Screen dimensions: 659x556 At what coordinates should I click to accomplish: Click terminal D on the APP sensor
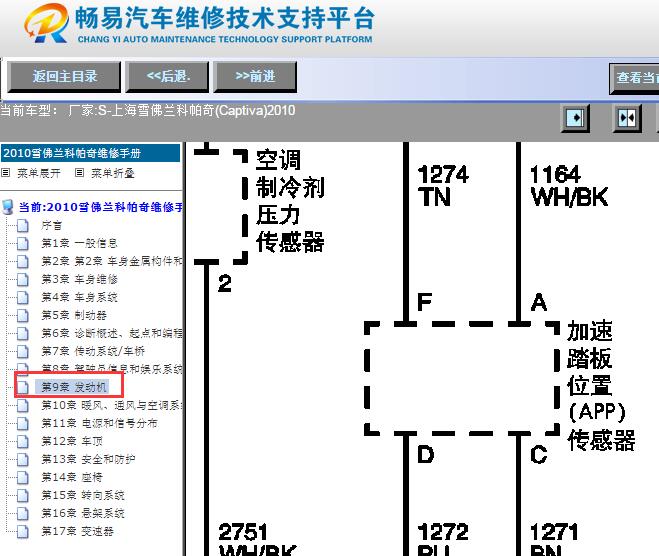[425, 454]
